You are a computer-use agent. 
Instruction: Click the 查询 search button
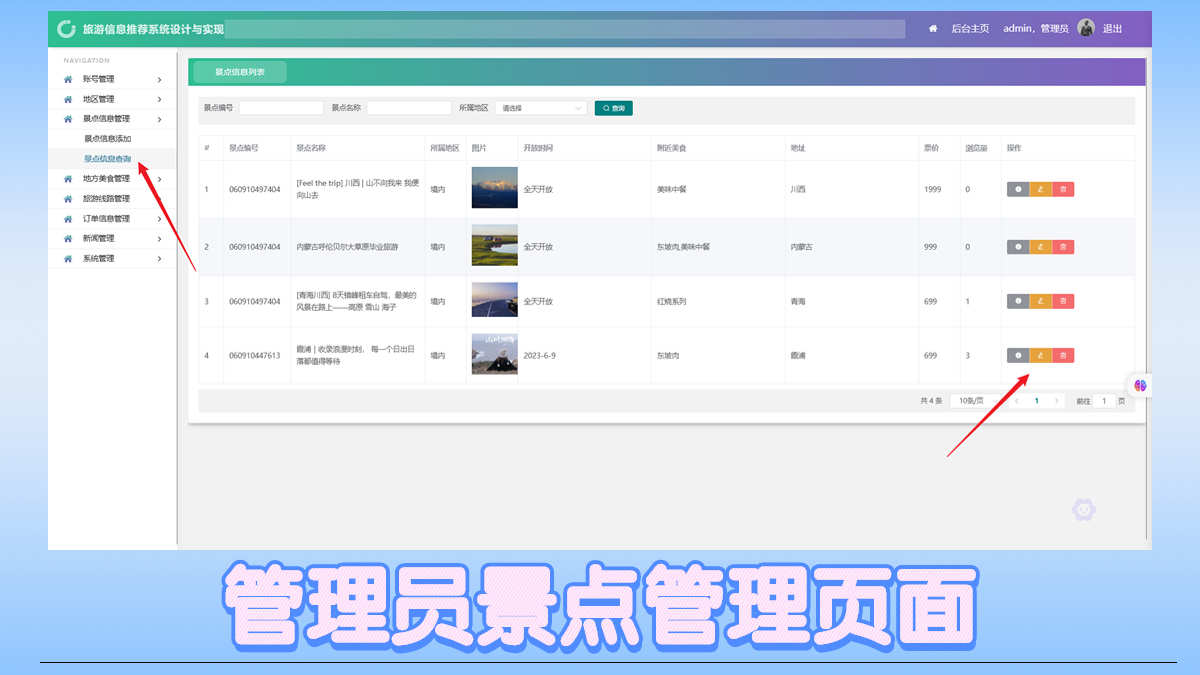click(613, 108)
